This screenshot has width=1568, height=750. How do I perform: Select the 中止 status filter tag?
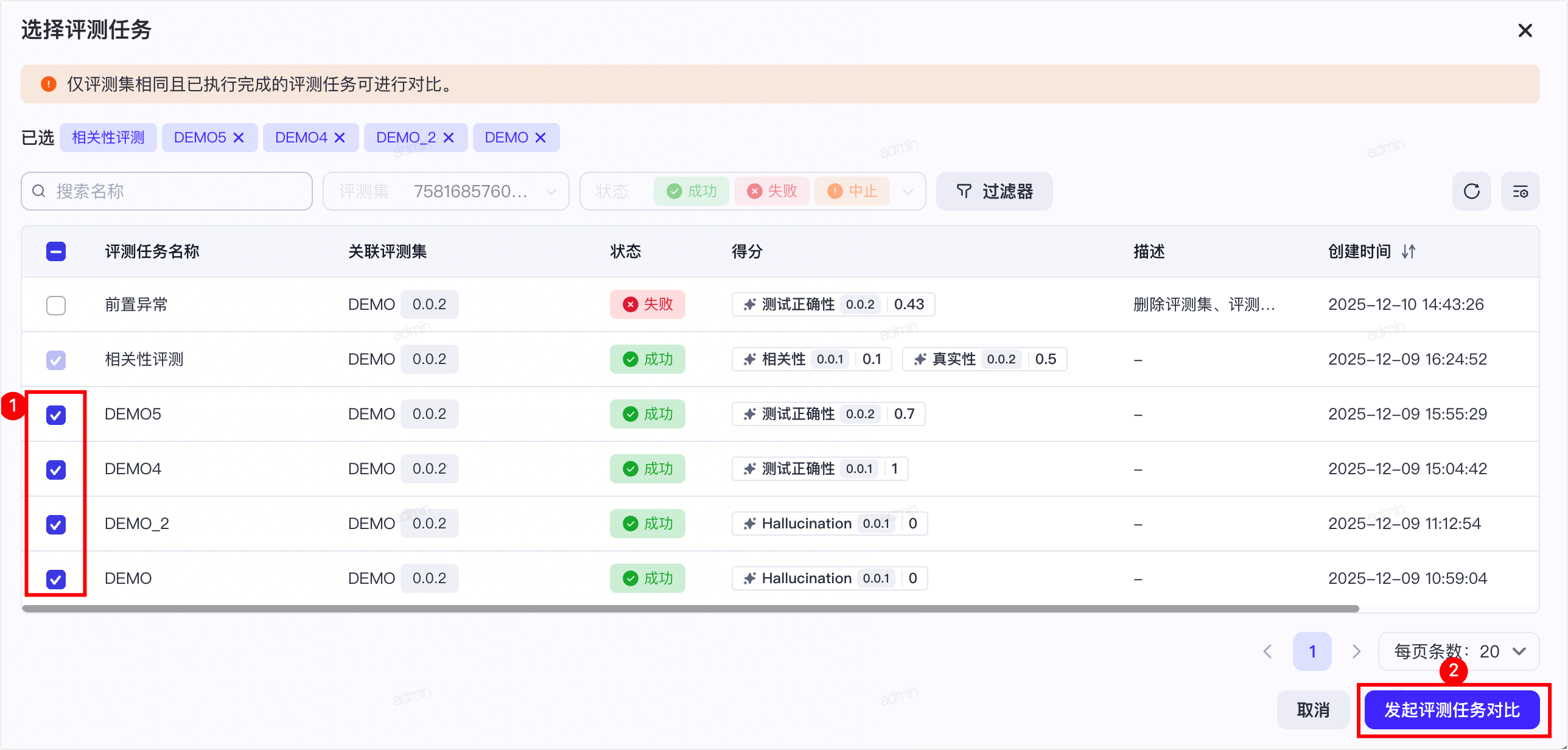click(x=852, y=191)
